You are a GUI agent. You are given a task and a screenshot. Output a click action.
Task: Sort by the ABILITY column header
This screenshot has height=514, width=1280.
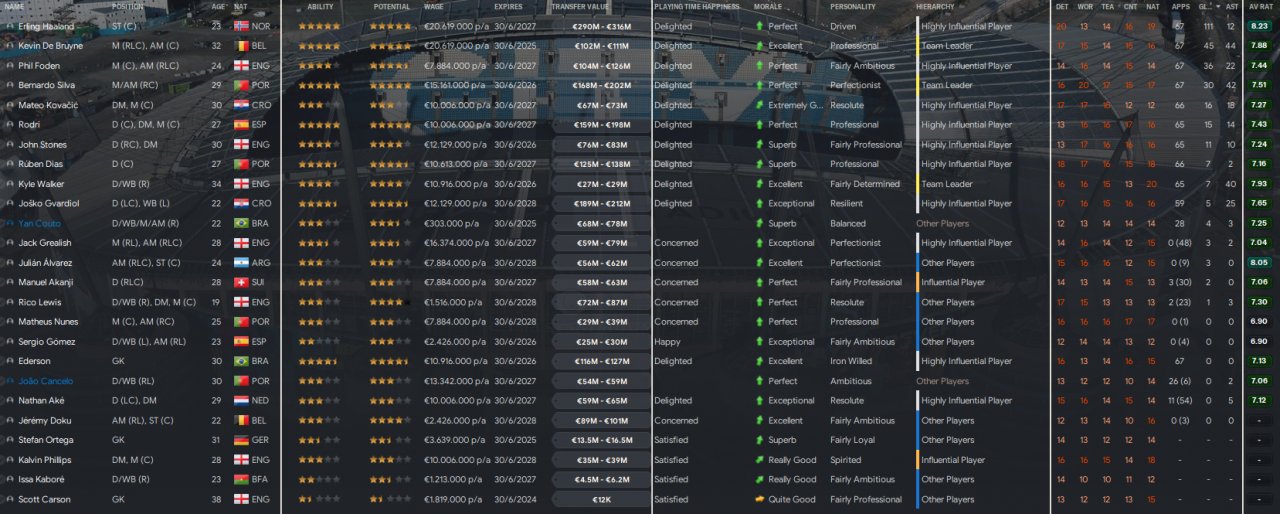pyautogui.click(x=320, y=6)
